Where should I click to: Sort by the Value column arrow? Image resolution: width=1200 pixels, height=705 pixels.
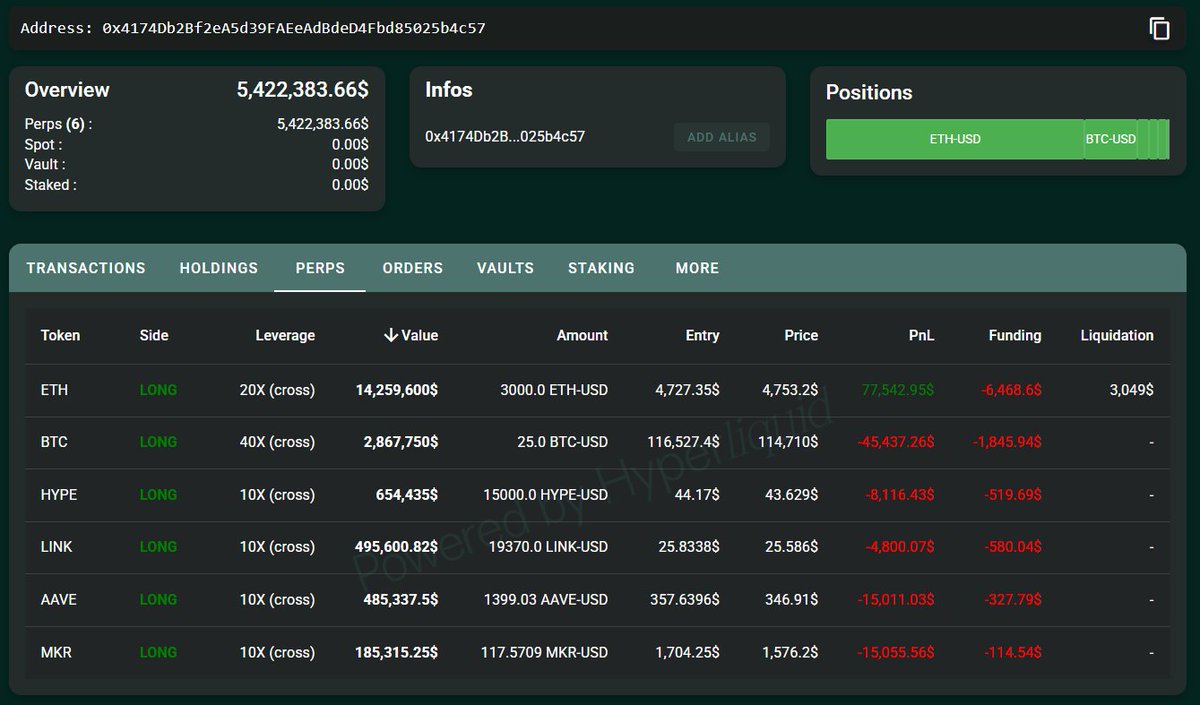click(x=391, y=335)
